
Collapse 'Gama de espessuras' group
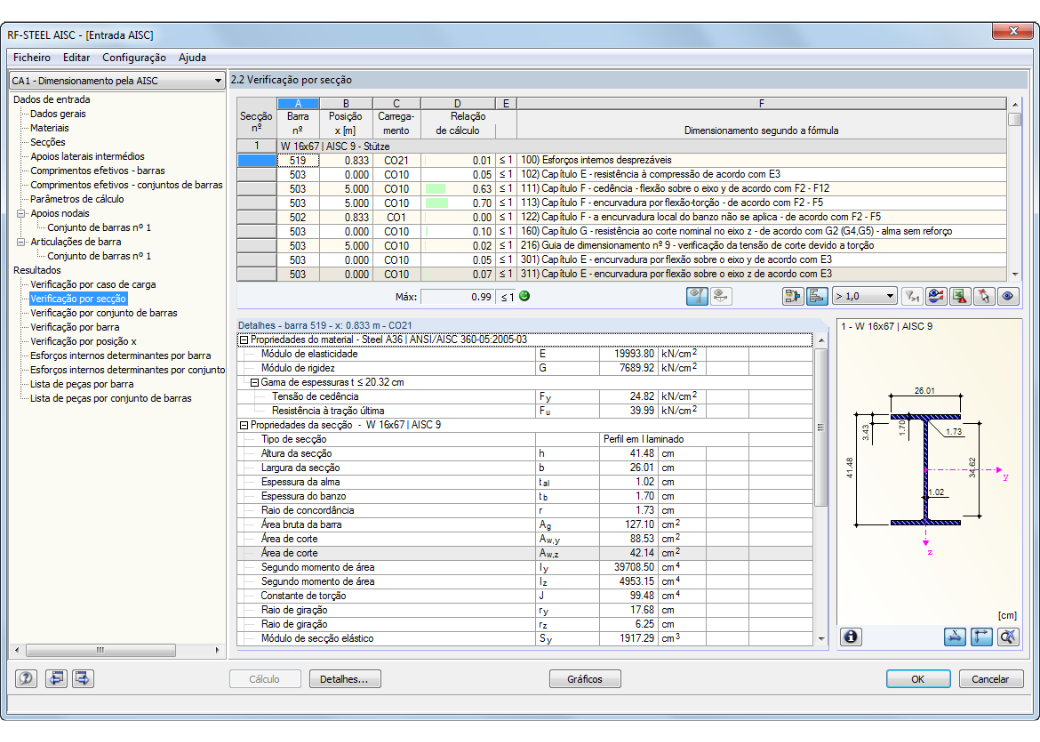(x=254, y=383)
